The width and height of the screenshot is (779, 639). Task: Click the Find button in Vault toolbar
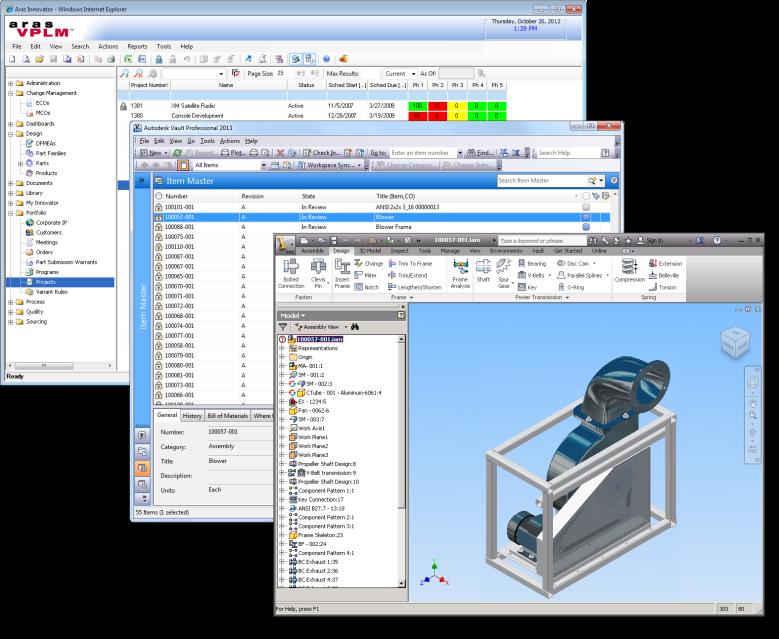tap(479, 153)
